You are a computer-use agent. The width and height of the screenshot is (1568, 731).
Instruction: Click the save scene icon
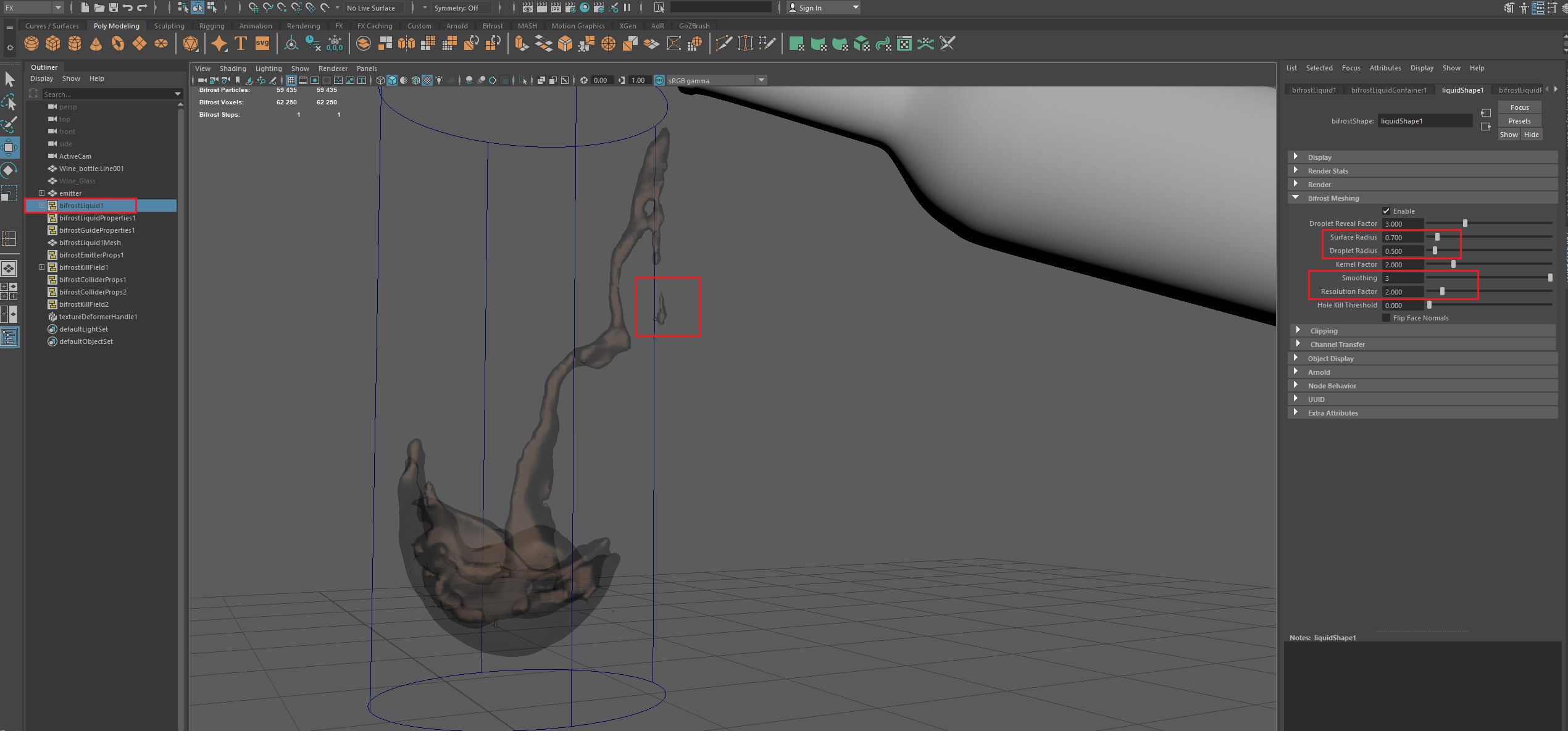(114, 7)
